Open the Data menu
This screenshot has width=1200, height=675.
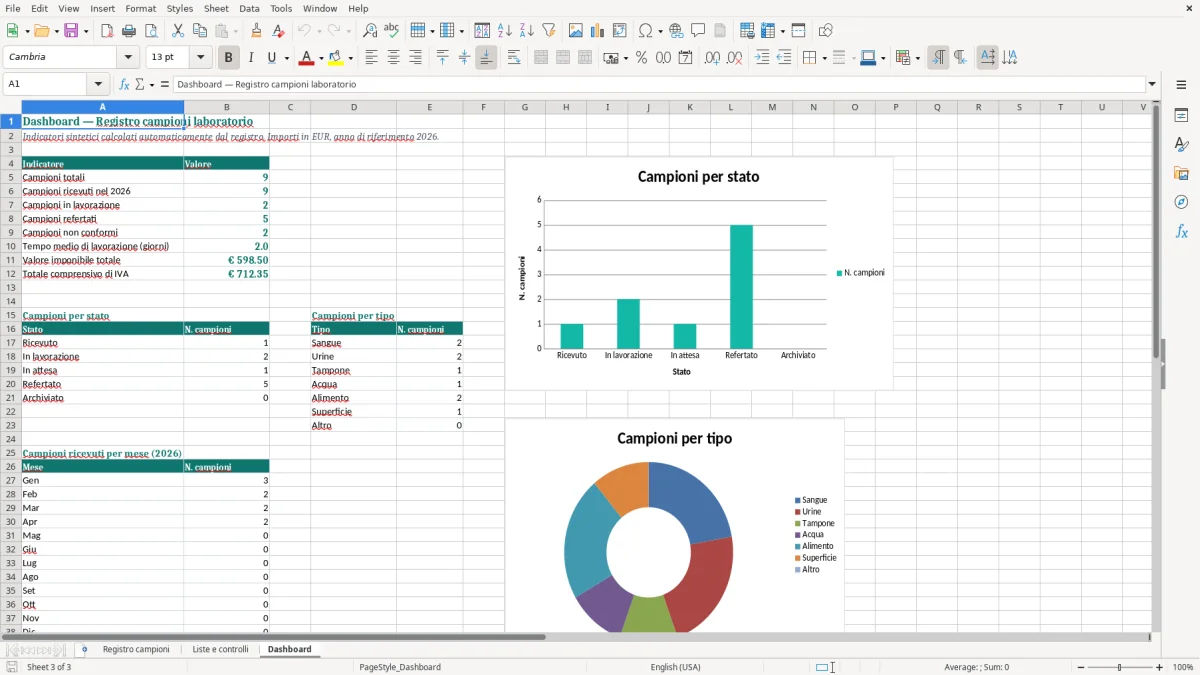pos(249,8)
